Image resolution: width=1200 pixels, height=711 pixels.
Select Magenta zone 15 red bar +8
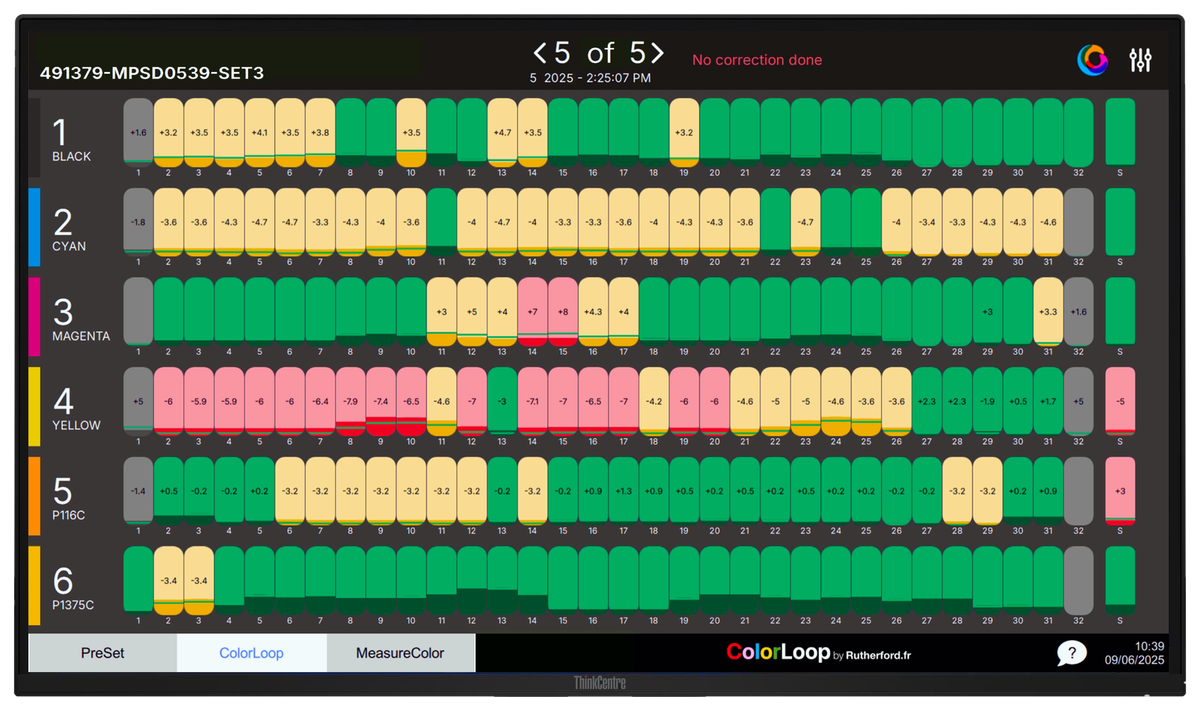pos(563,312)
